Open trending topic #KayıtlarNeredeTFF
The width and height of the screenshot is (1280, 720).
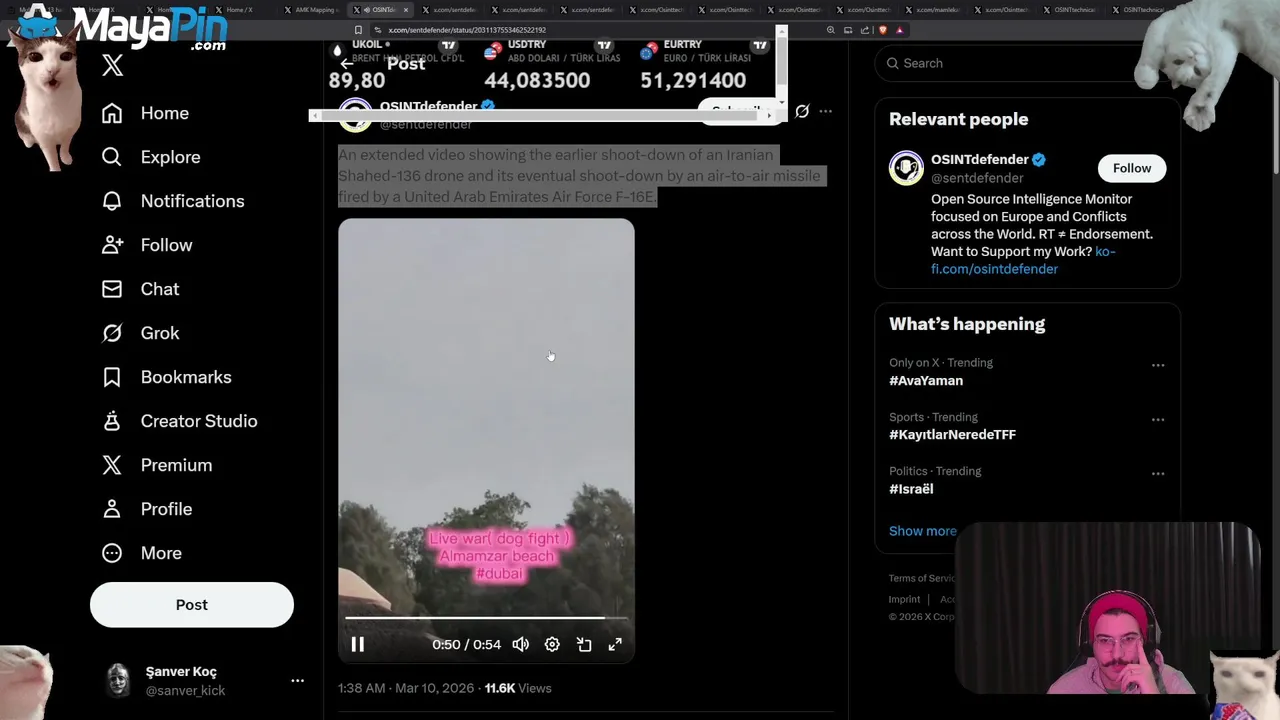pos(952,435)
